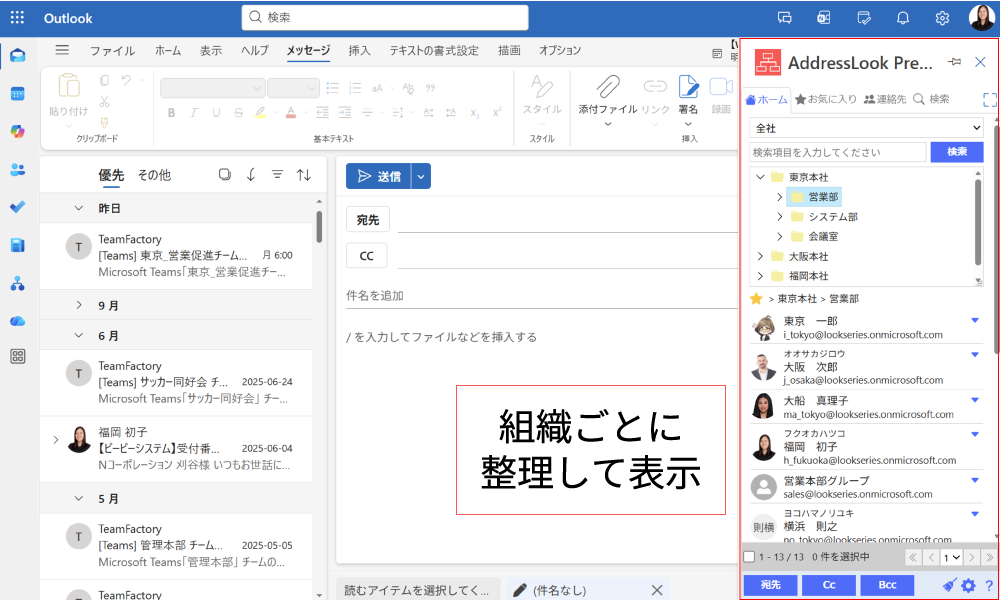This screenshot has height=600, width=1000.
Task: Click the 添付ファイル paperclip icon
Action: [607, 87]
